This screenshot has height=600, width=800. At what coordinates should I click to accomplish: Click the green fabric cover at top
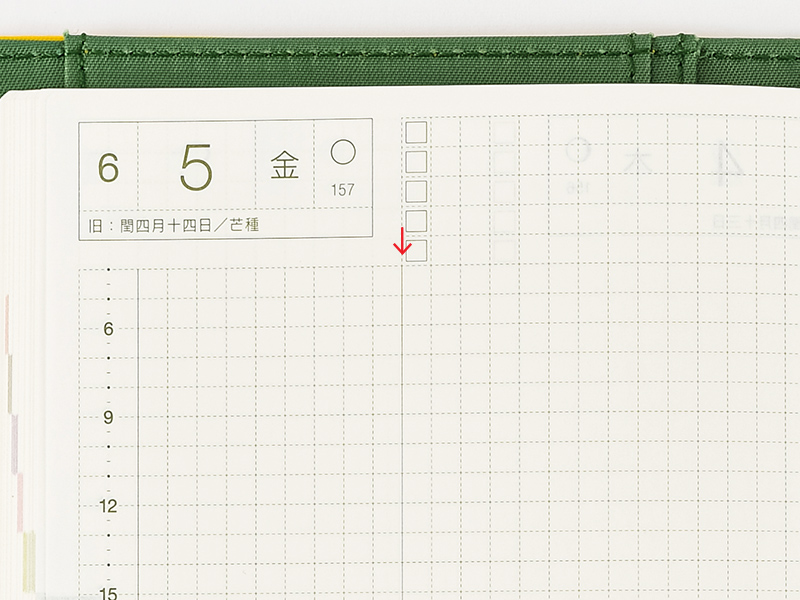[400, 60]
